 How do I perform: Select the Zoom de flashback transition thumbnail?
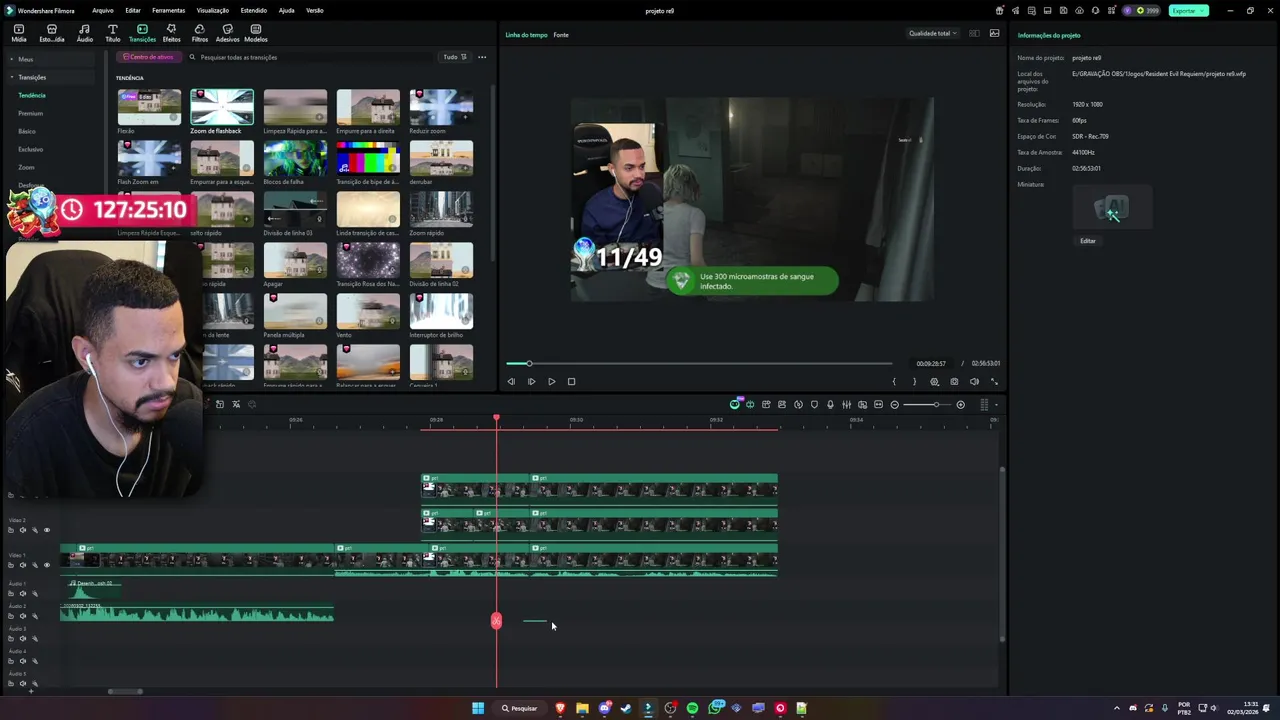[x=222, y=107]
